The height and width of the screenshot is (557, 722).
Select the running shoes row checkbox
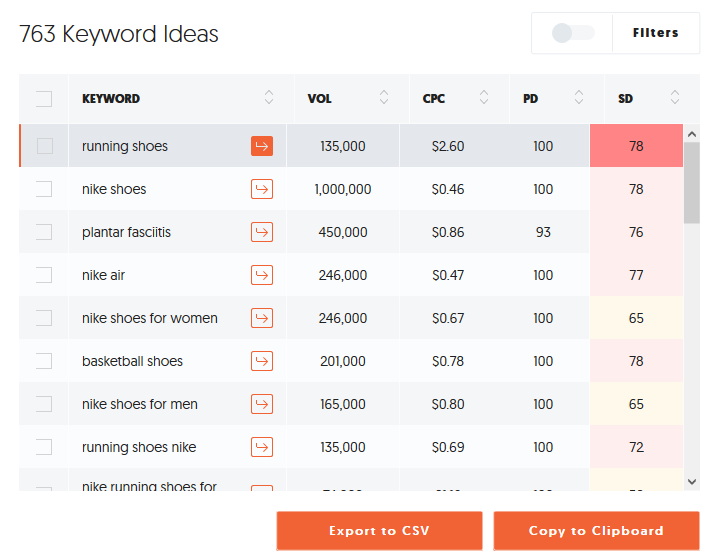[44, 147]
